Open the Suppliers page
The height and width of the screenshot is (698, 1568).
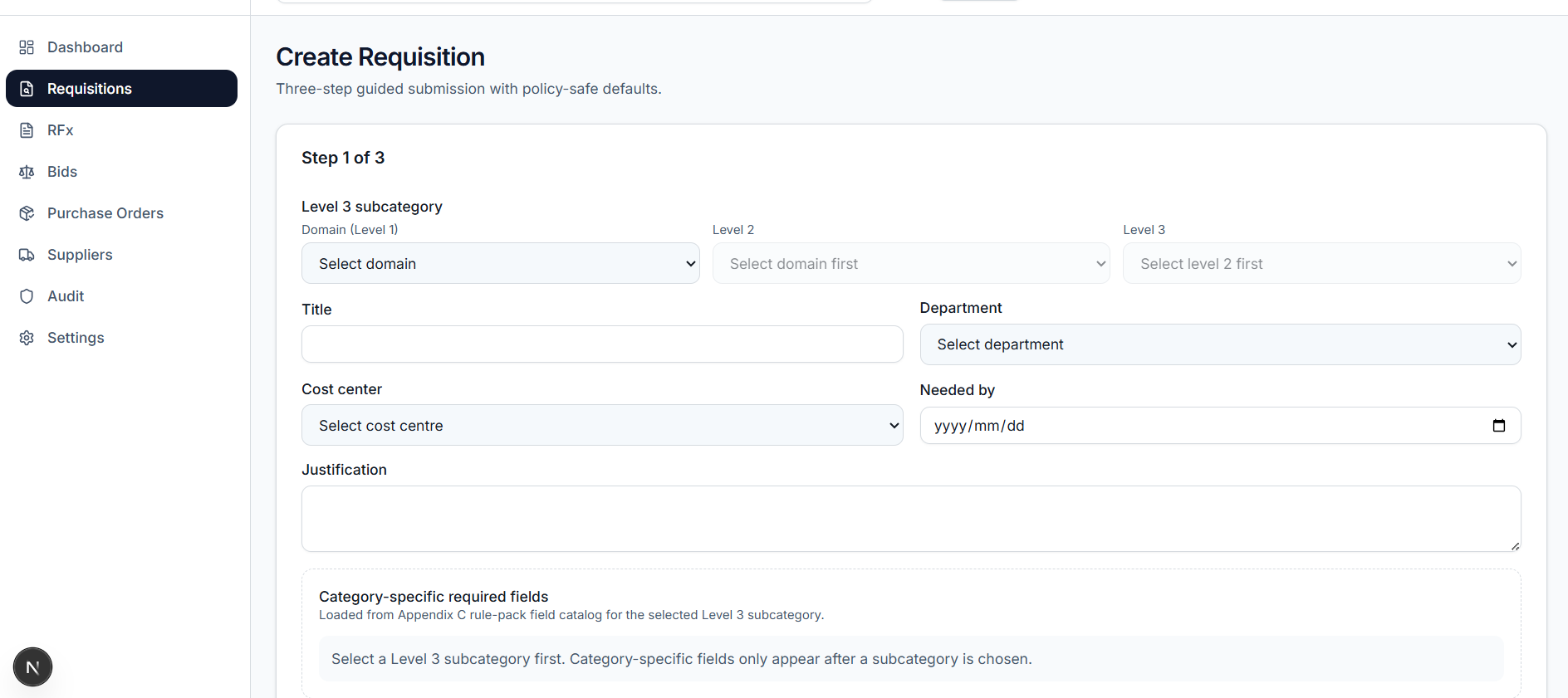click(x=121, y=255)
